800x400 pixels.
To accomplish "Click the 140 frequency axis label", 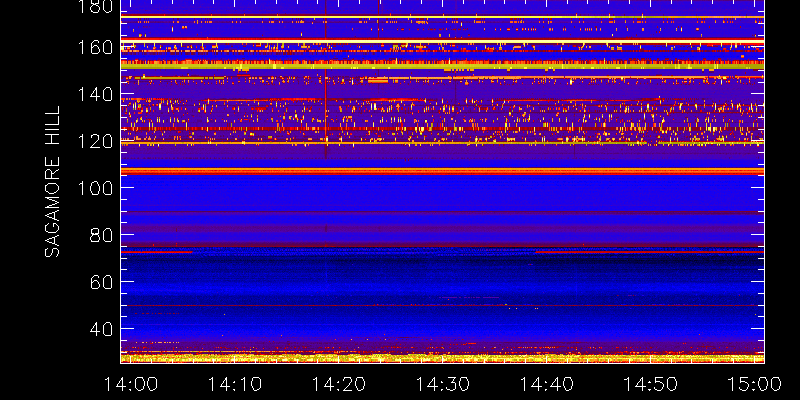I will (95, 94).
